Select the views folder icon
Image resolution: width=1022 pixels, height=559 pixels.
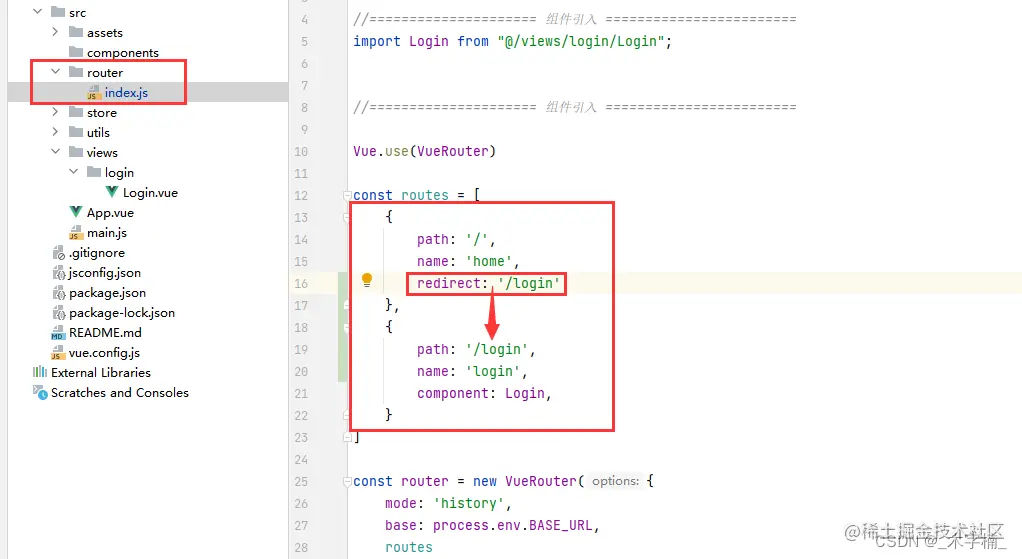[76, 152]
